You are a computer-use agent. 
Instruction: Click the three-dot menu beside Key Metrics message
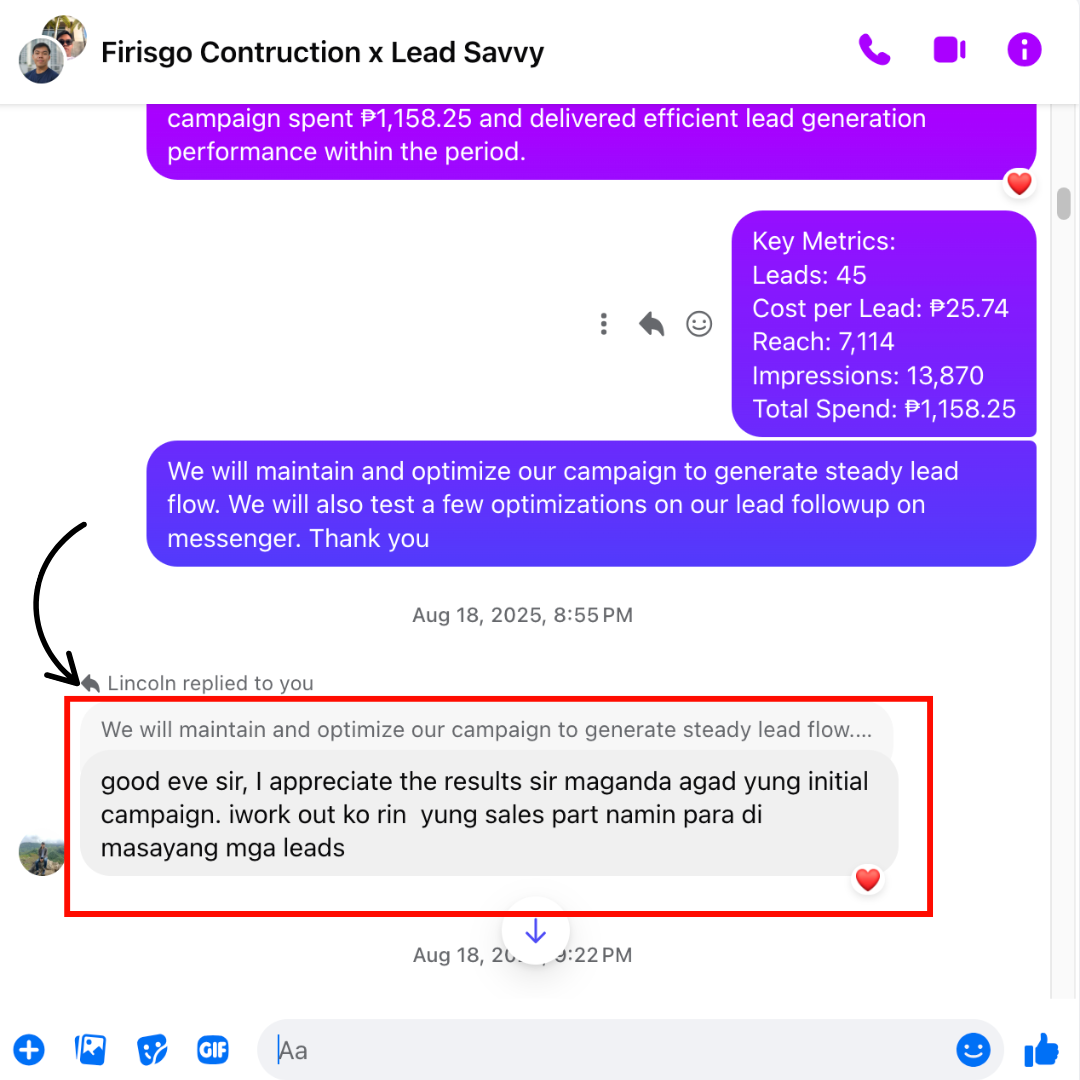click(603, 324)
